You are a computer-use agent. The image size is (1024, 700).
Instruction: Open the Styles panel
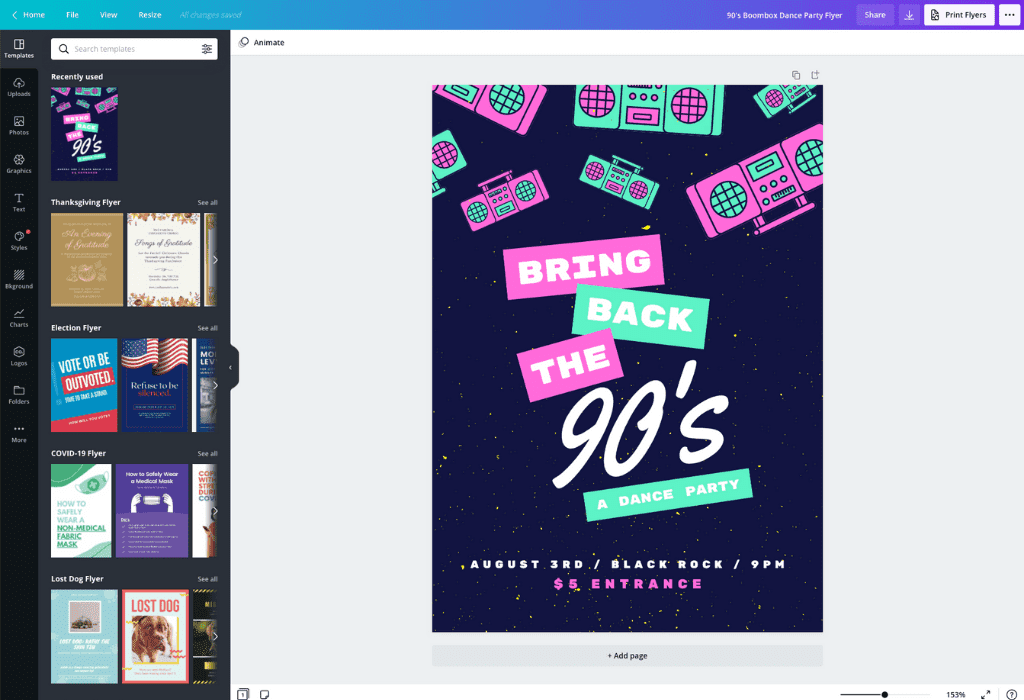[19, 240]
